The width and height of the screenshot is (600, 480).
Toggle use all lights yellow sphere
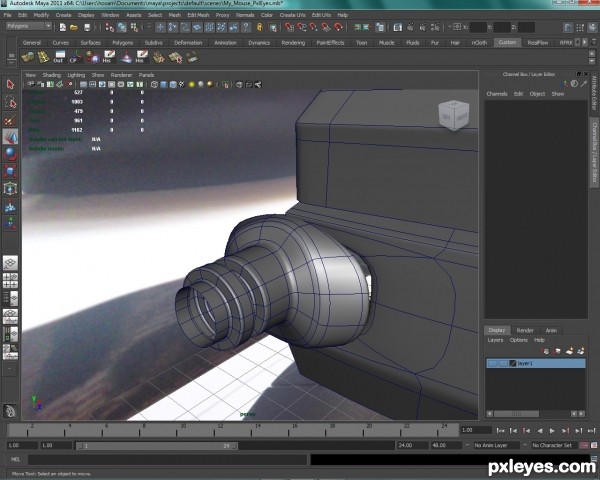pos(192,85)
